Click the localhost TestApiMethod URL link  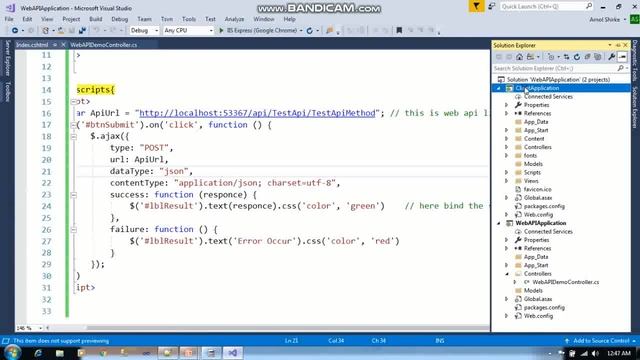click(257, 113)
